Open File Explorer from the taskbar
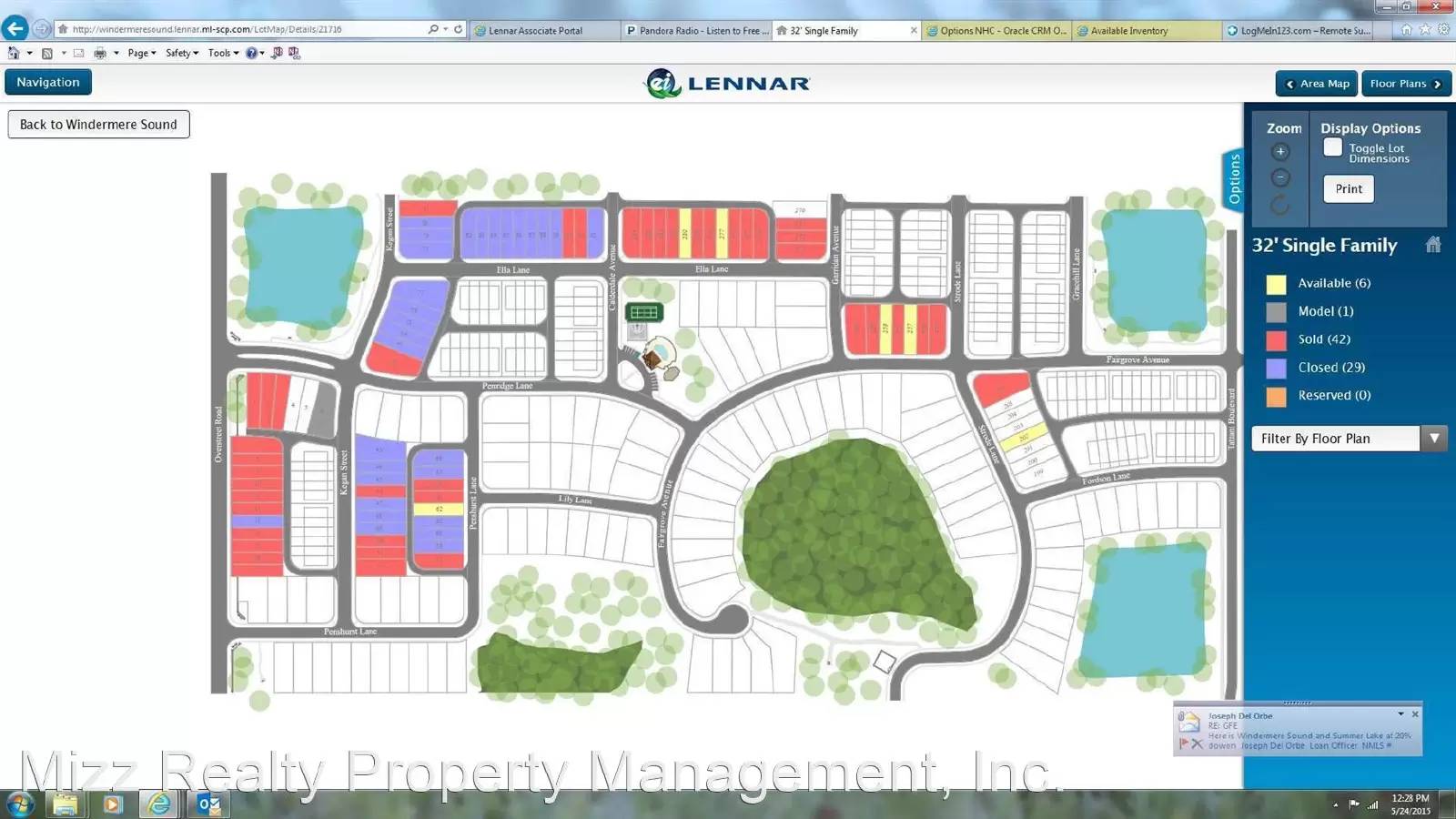The width and height of the screenshot is (1456, 819). pyautogui.click(x=65, y=804)
